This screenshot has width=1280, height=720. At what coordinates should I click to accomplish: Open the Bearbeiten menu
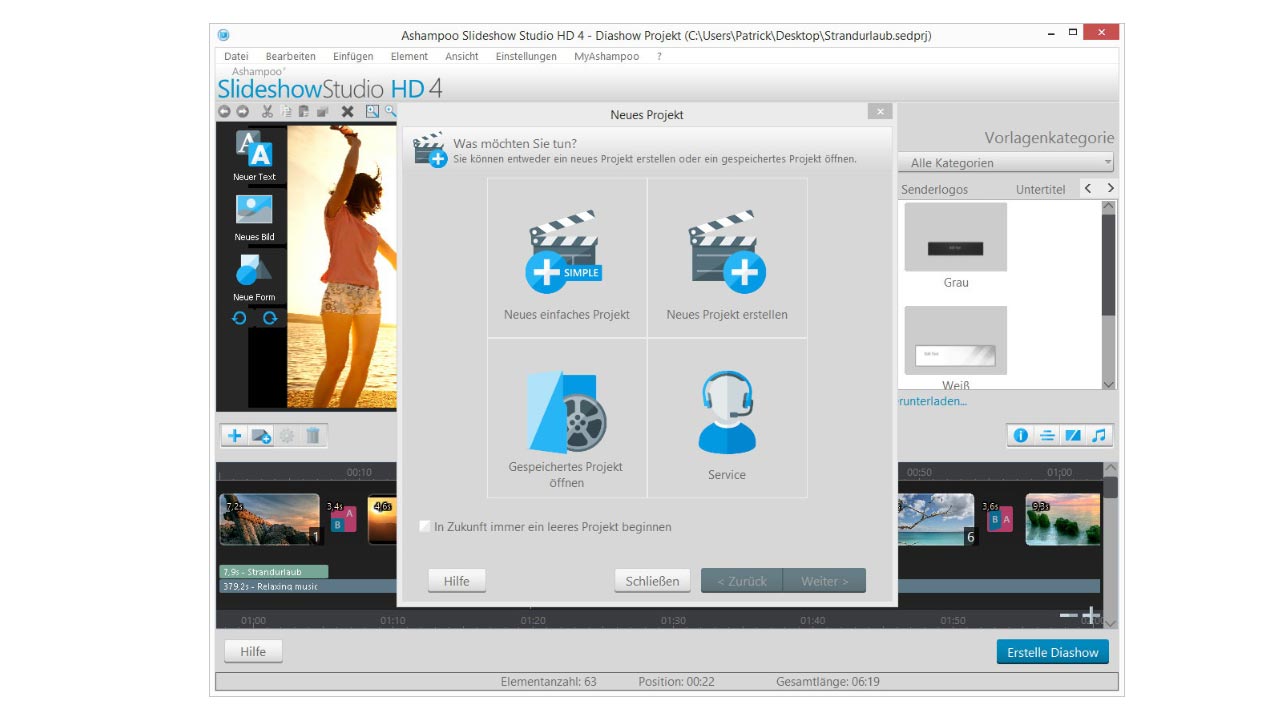(x=290, y=56)
